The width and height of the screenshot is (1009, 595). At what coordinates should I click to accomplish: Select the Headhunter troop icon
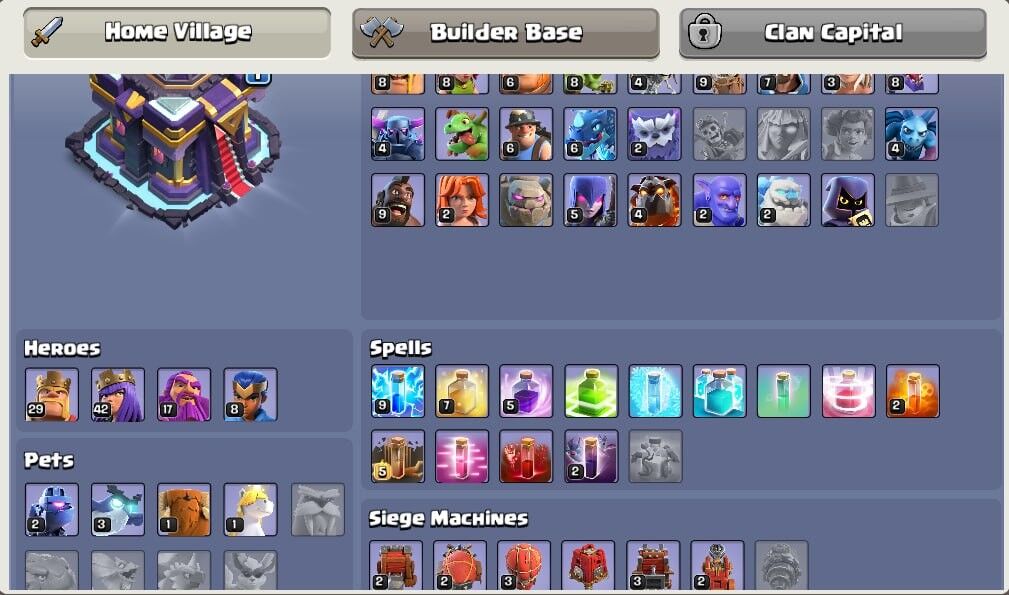(847, 200)
